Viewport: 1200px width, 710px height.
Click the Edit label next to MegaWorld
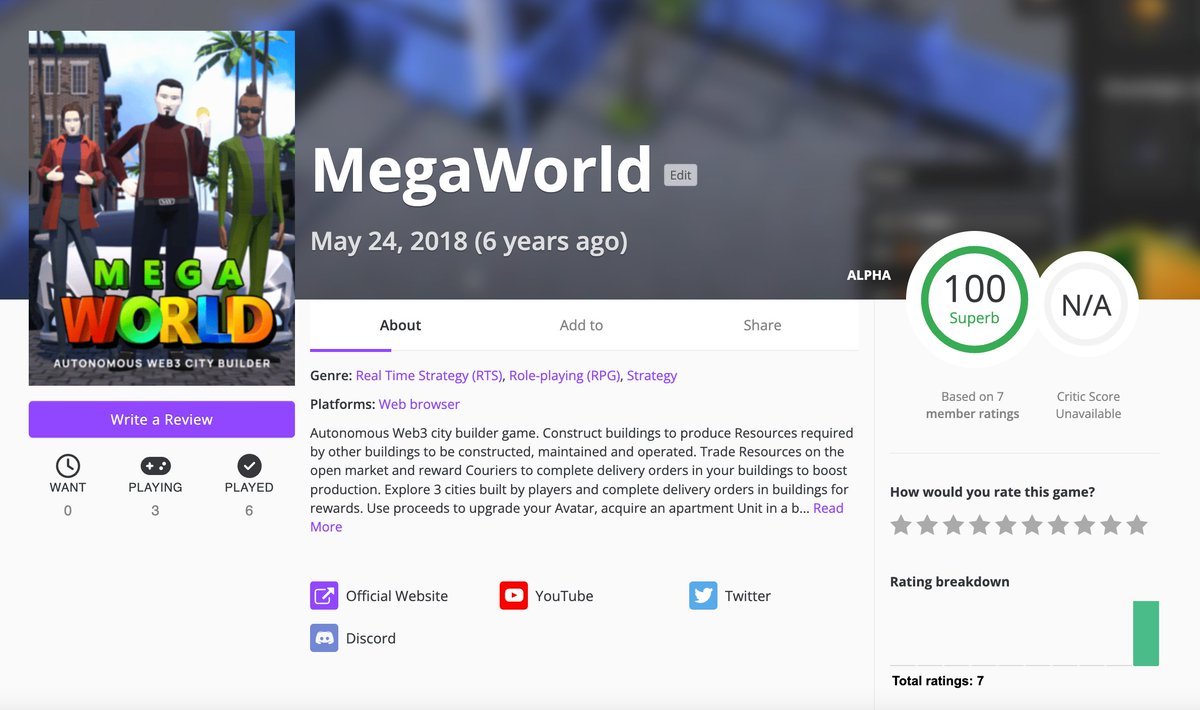(x=680, y=175)
